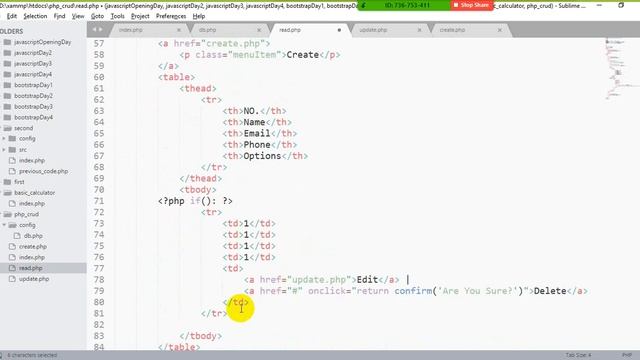Click the text Options on line 67
Screen dimensions: 640x360
pyautogui.click(x=262, y=156)
